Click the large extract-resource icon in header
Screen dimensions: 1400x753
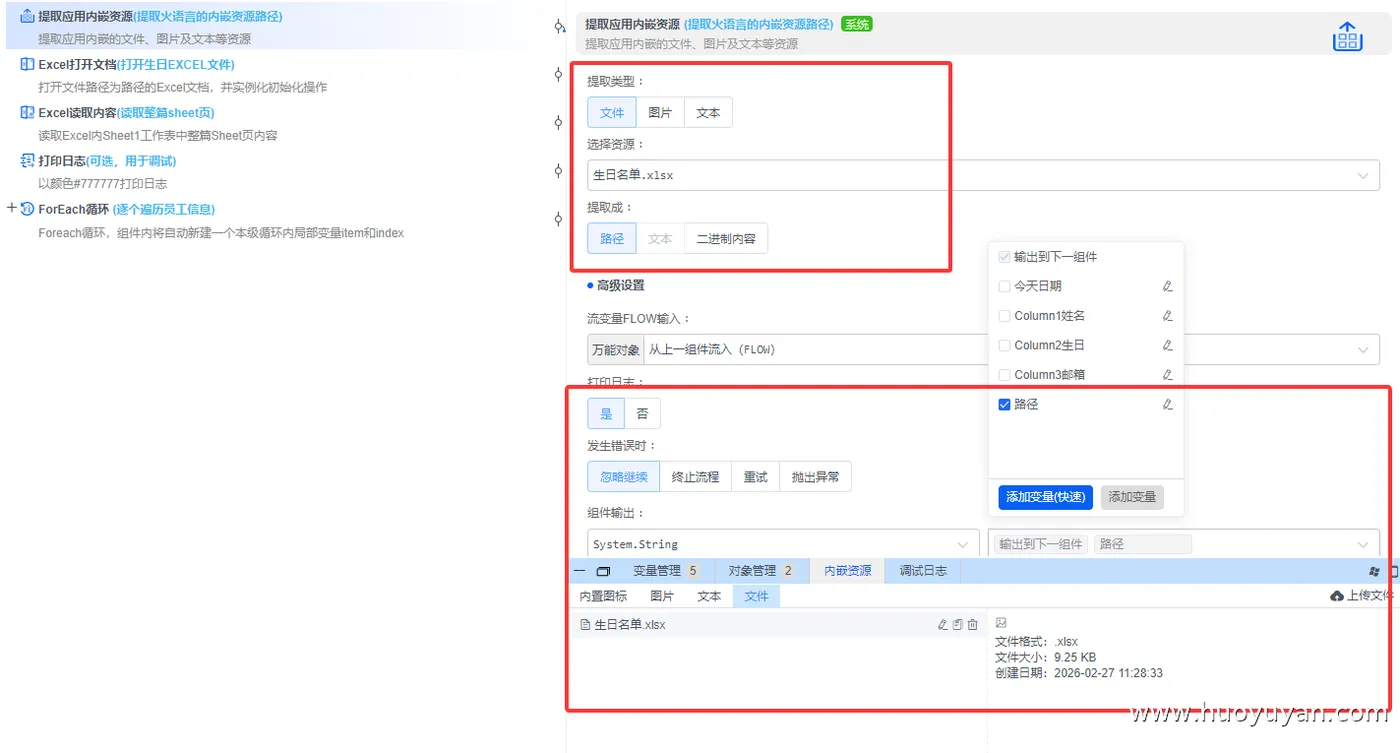click(x=1348, y=36)
